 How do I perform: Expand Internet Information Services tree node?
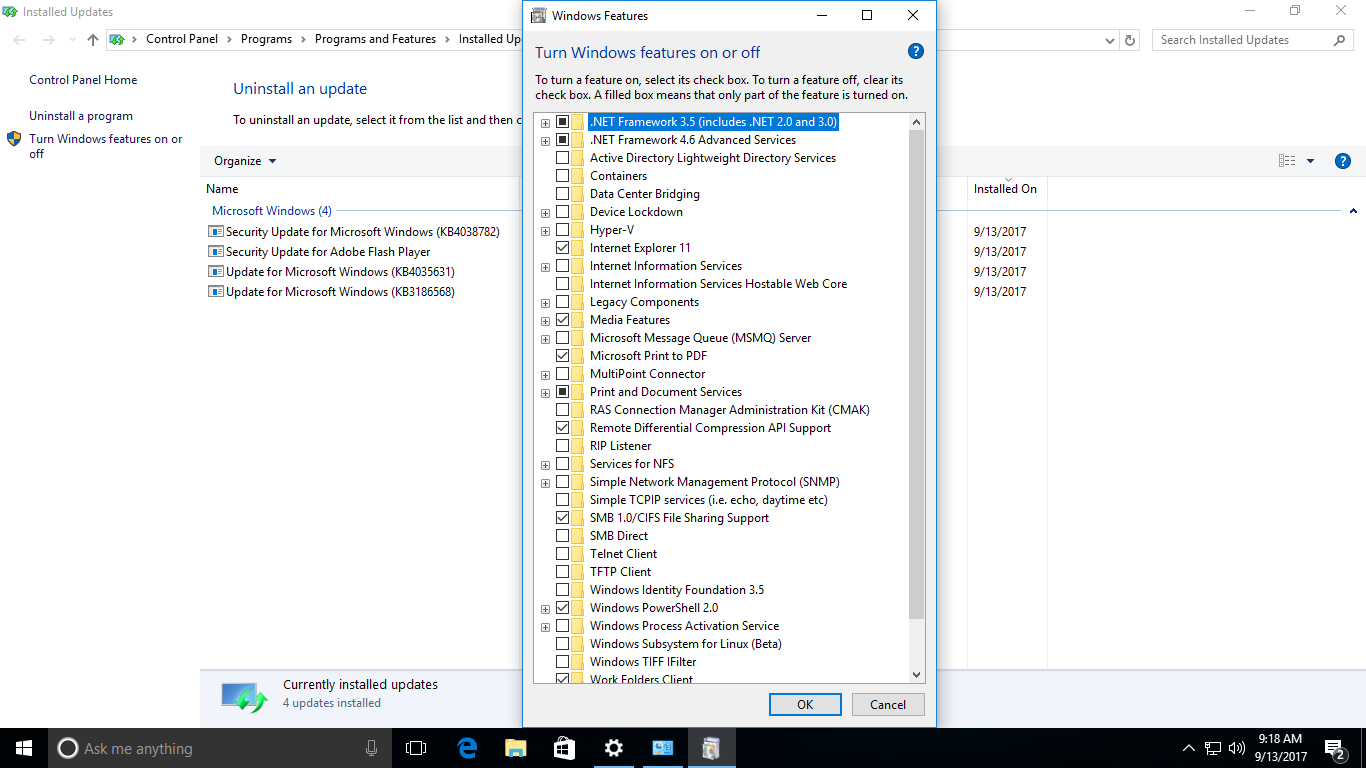(545, 267)
